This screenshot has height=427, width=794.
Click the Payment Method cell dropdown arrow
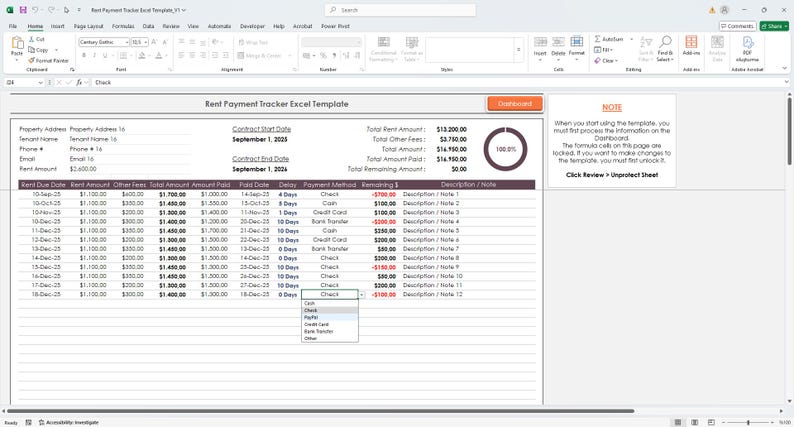362,295
